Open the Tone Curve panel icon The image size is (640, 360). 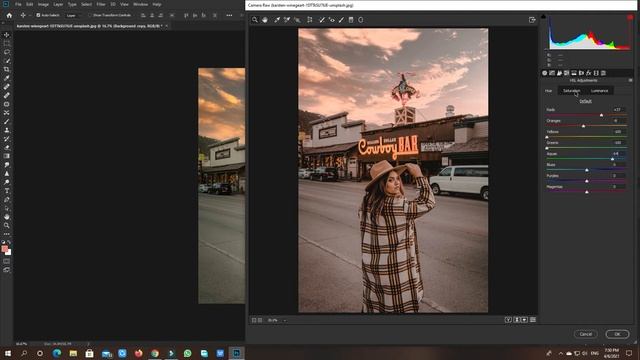coord(552,73)
